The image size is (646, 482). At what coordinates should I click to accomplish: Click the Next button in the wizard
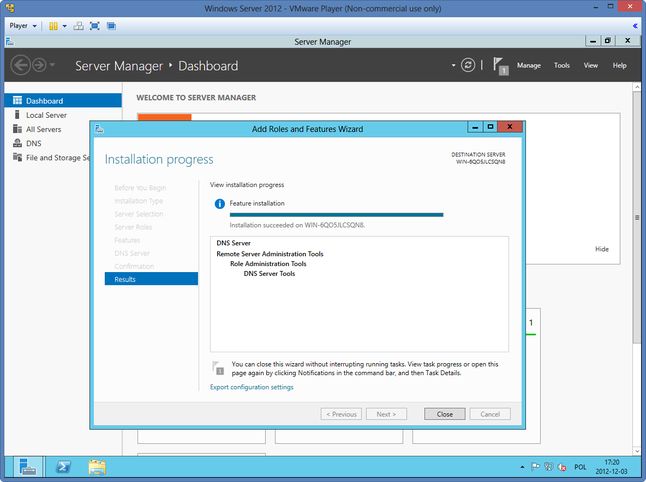[x=386, y=414]
